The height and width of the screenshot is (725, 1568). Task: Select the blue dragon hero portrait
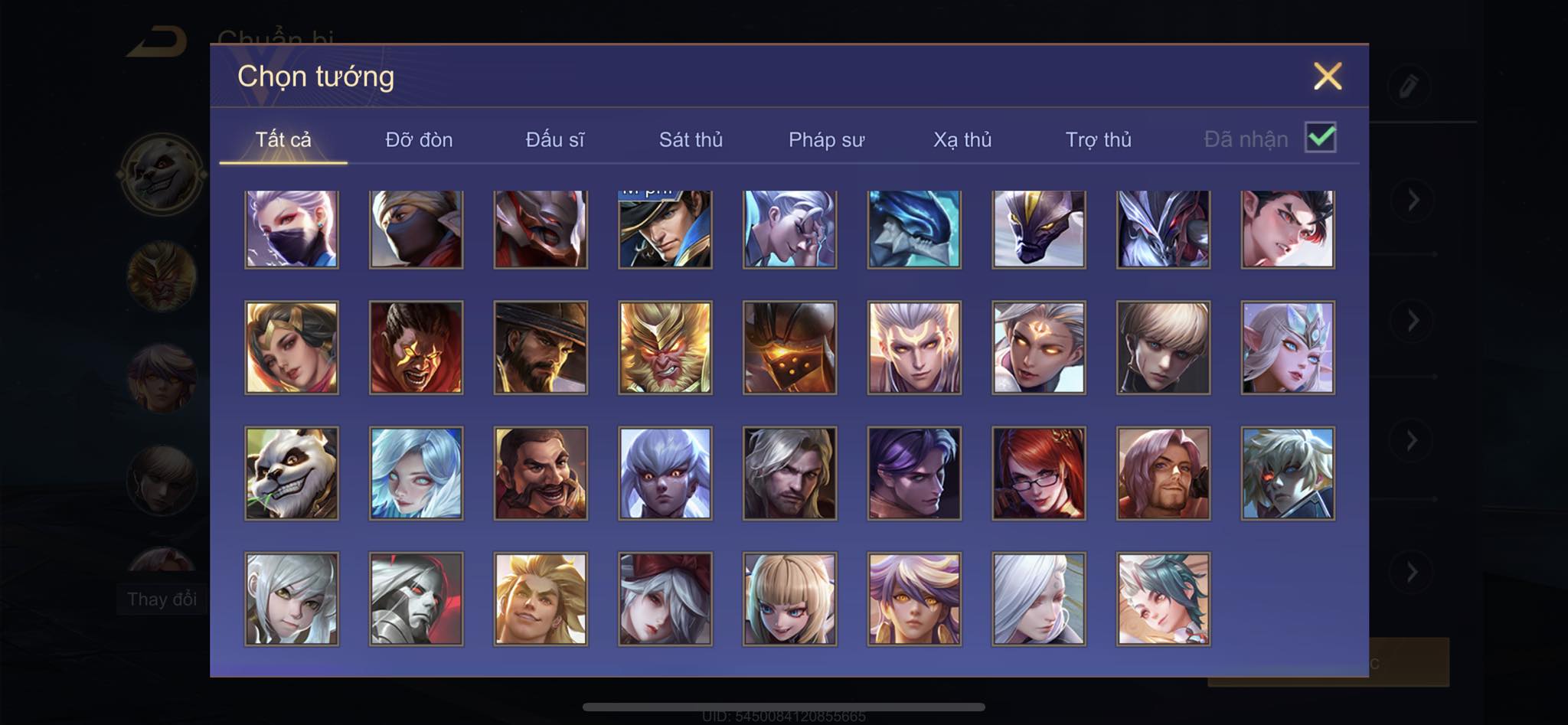click(914, 229)
